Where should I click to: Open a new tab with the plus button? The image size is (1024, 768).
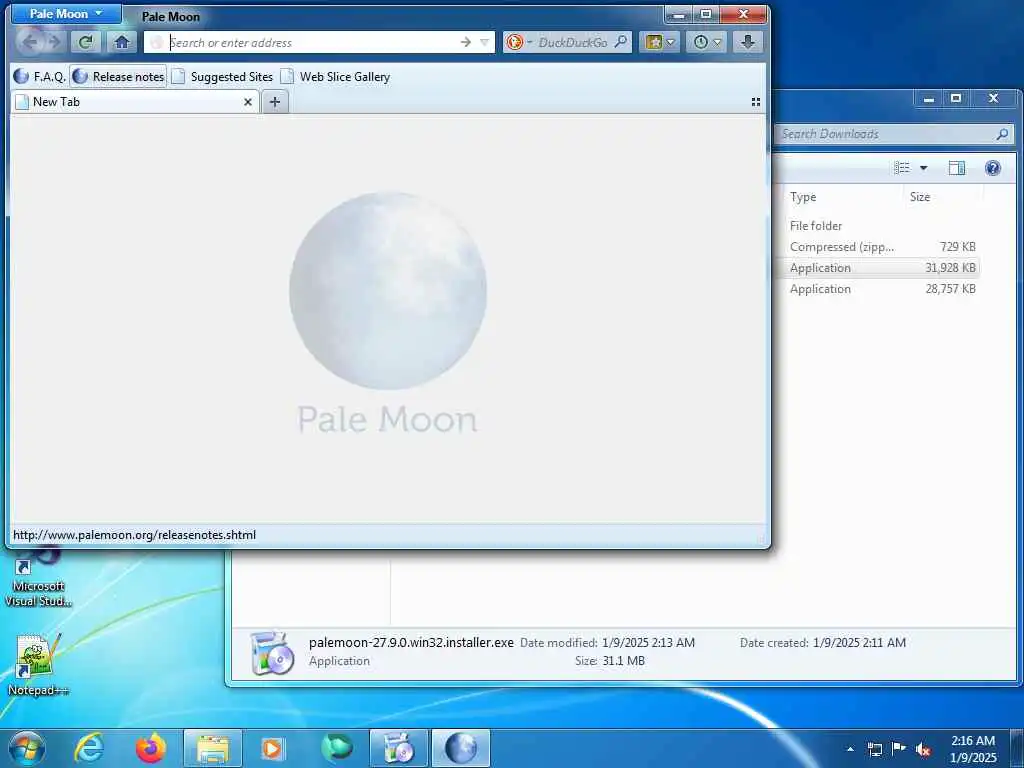[x=275, y=102]
